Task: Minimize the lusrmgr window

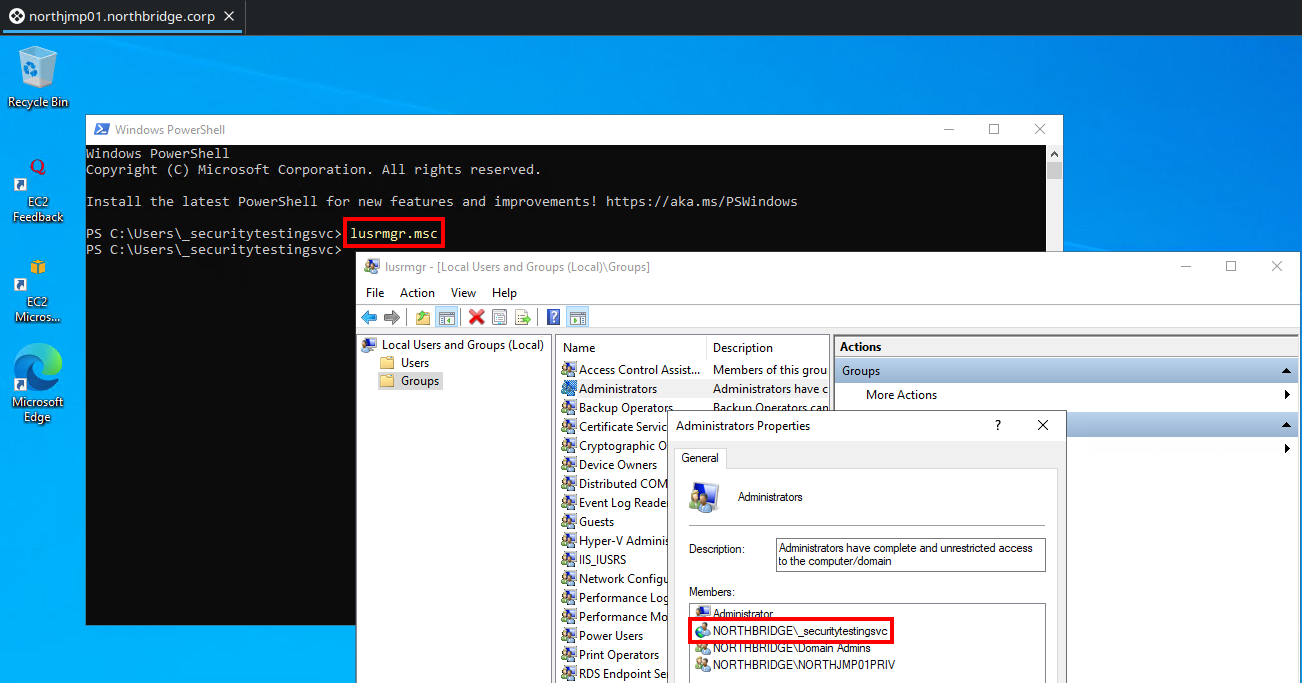Action: (1185, 266)
